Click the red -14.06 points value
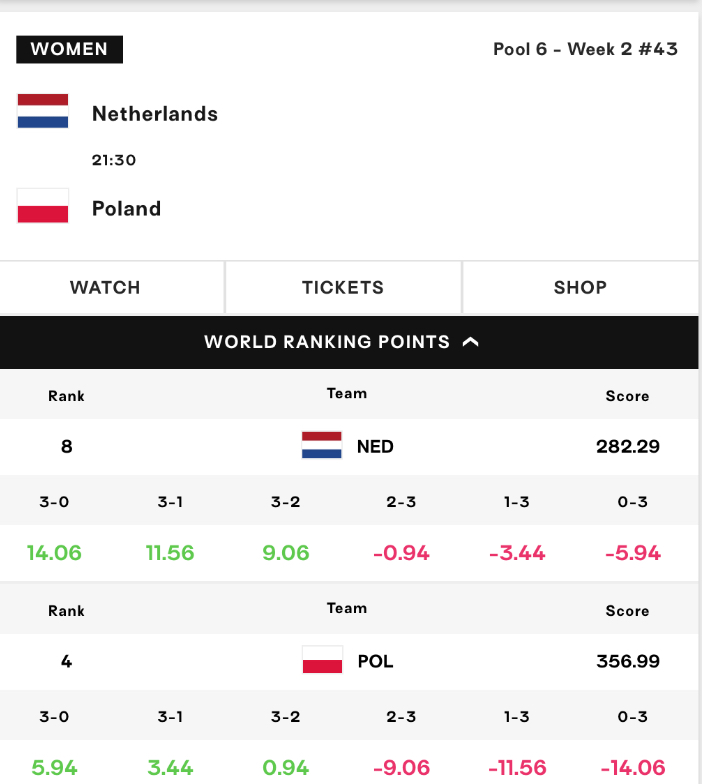This screenshot has height=784, width=702. (x=633, y=768)
